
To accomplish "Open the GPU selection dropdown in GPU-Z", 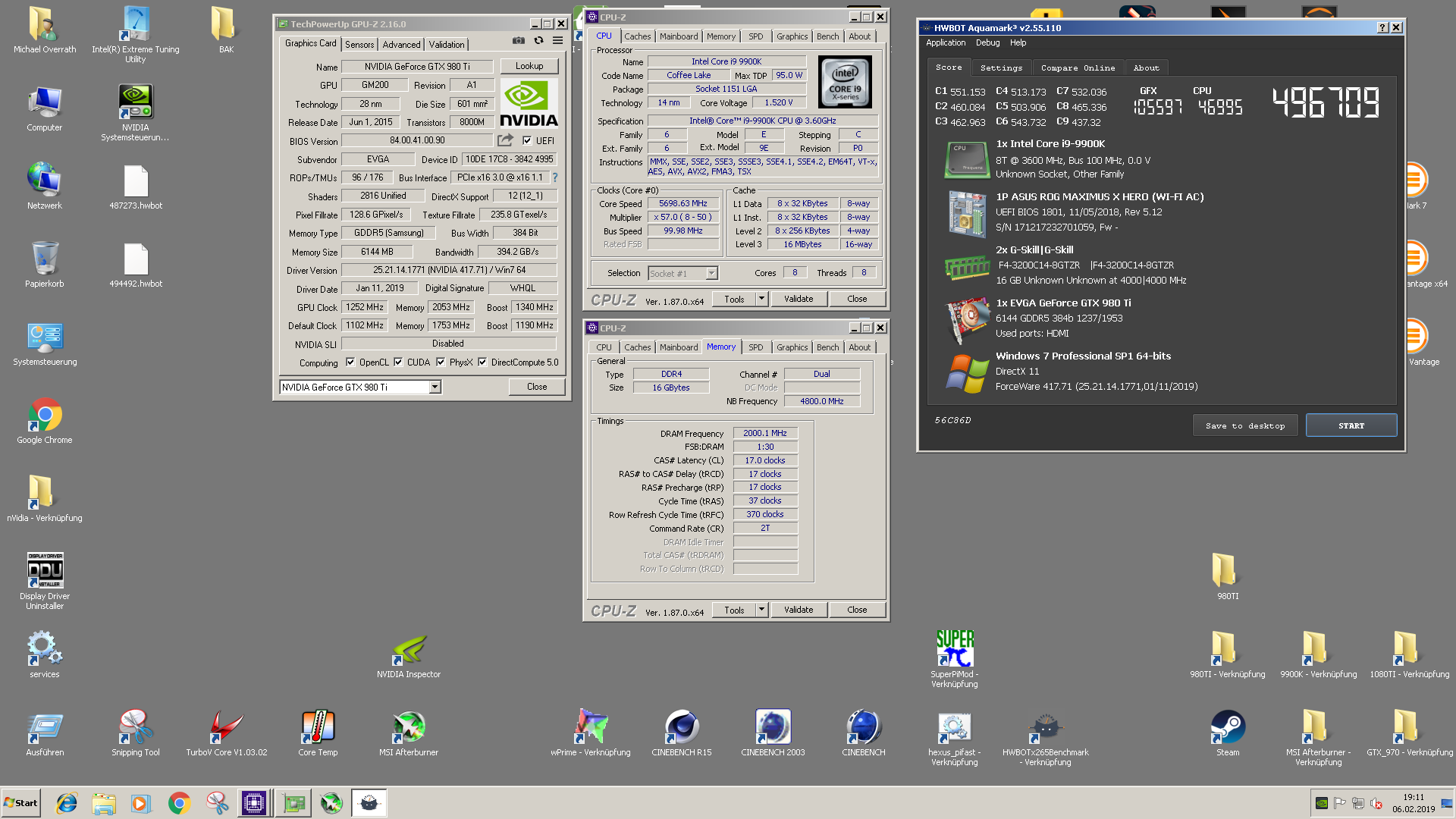I will tap(435, 388).
